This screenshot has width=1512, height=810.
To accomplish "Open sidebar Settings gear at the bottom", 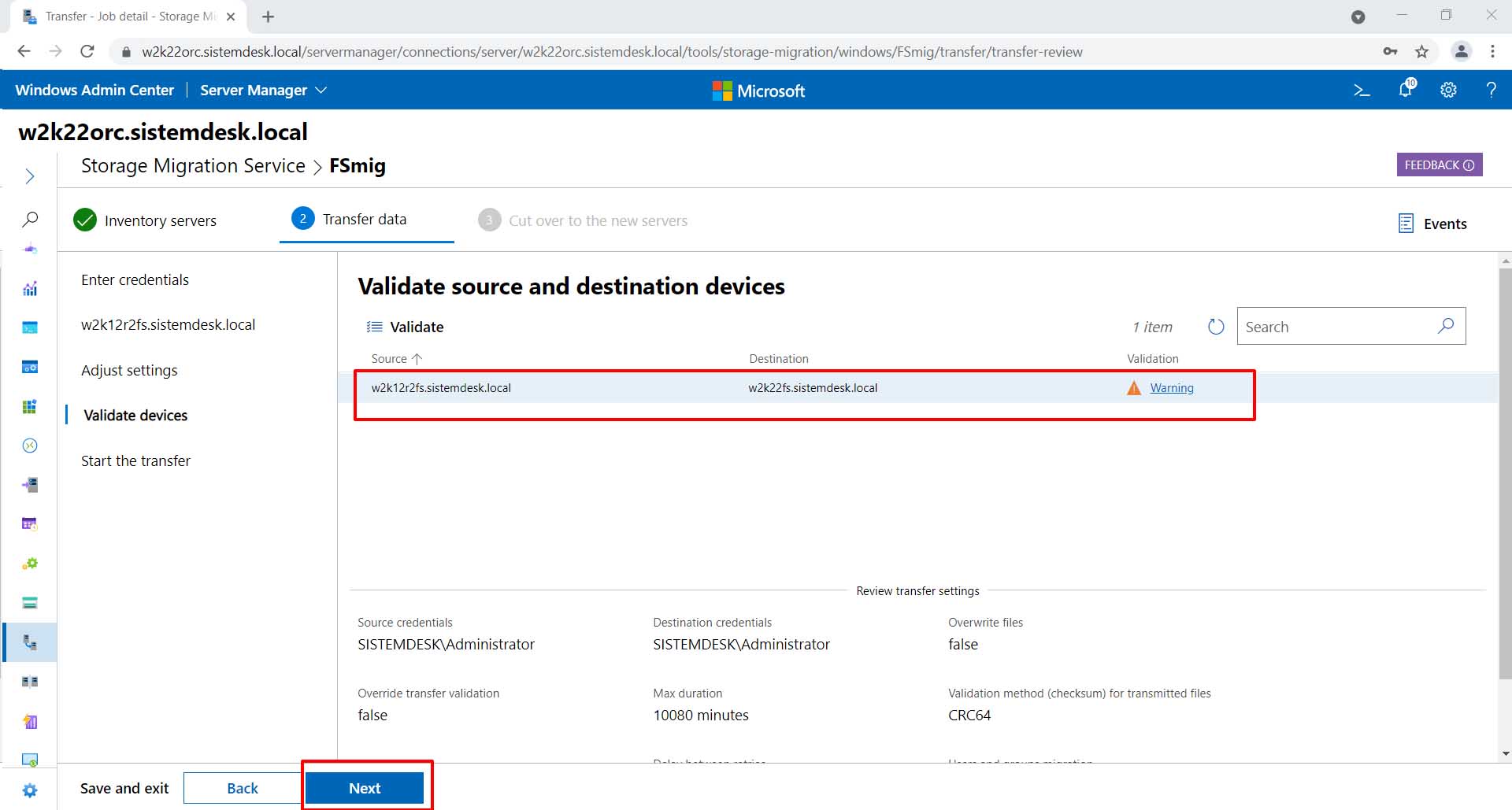I will [x=30, y=790].
